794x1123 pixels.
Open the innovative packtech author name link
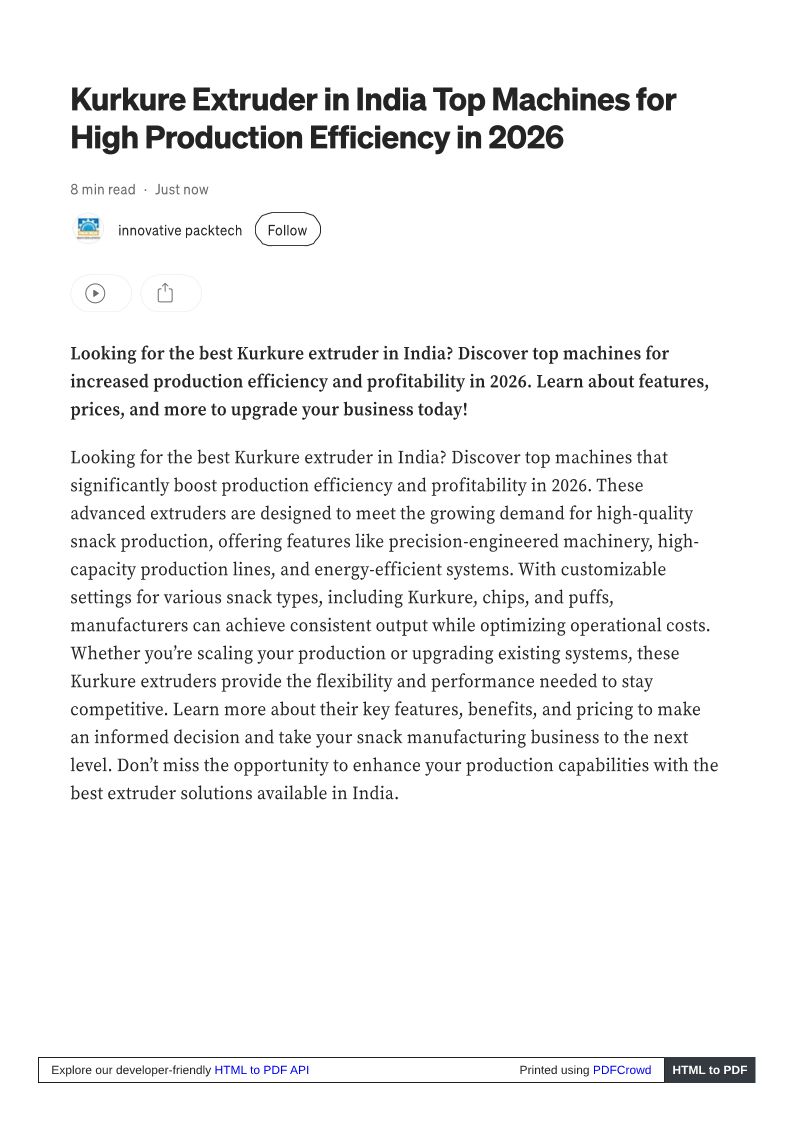[x=180, y=230]
